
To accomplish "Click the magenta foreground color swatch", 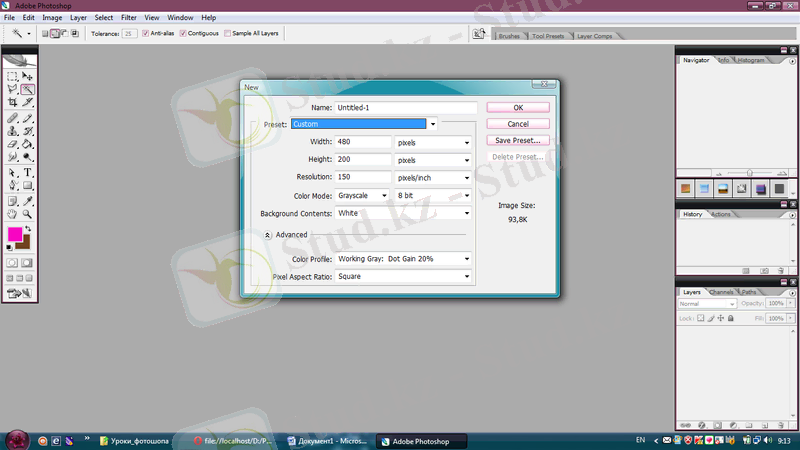I will [15, 235].
